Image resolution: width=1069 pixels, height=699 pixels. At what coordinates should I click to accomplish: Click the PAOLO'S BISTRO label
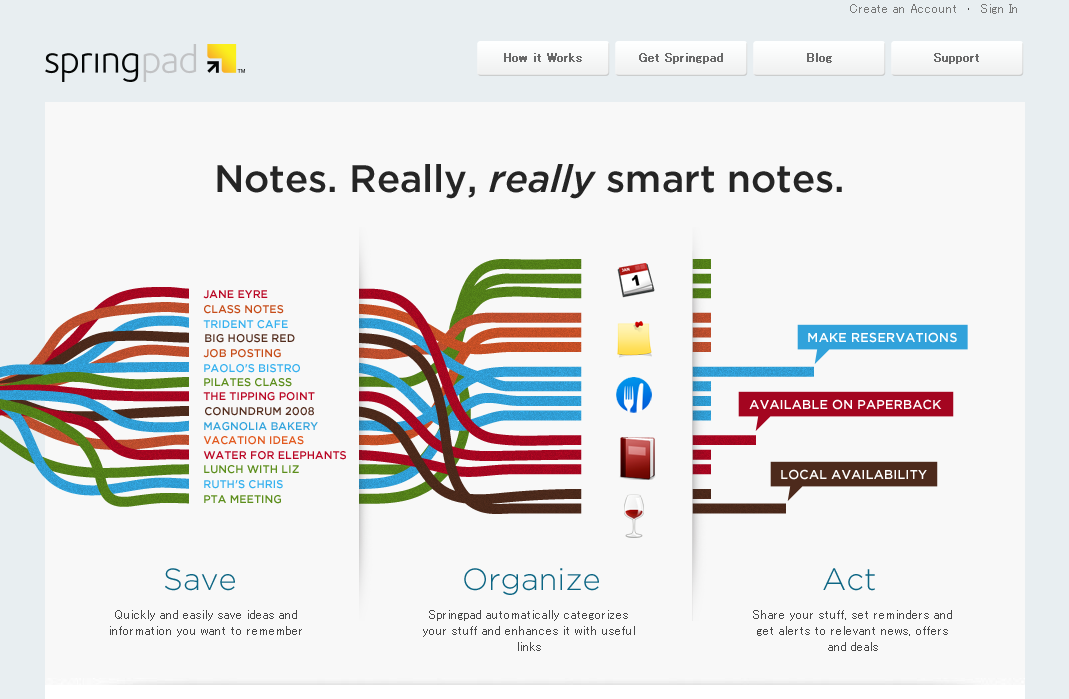point(252,368)
